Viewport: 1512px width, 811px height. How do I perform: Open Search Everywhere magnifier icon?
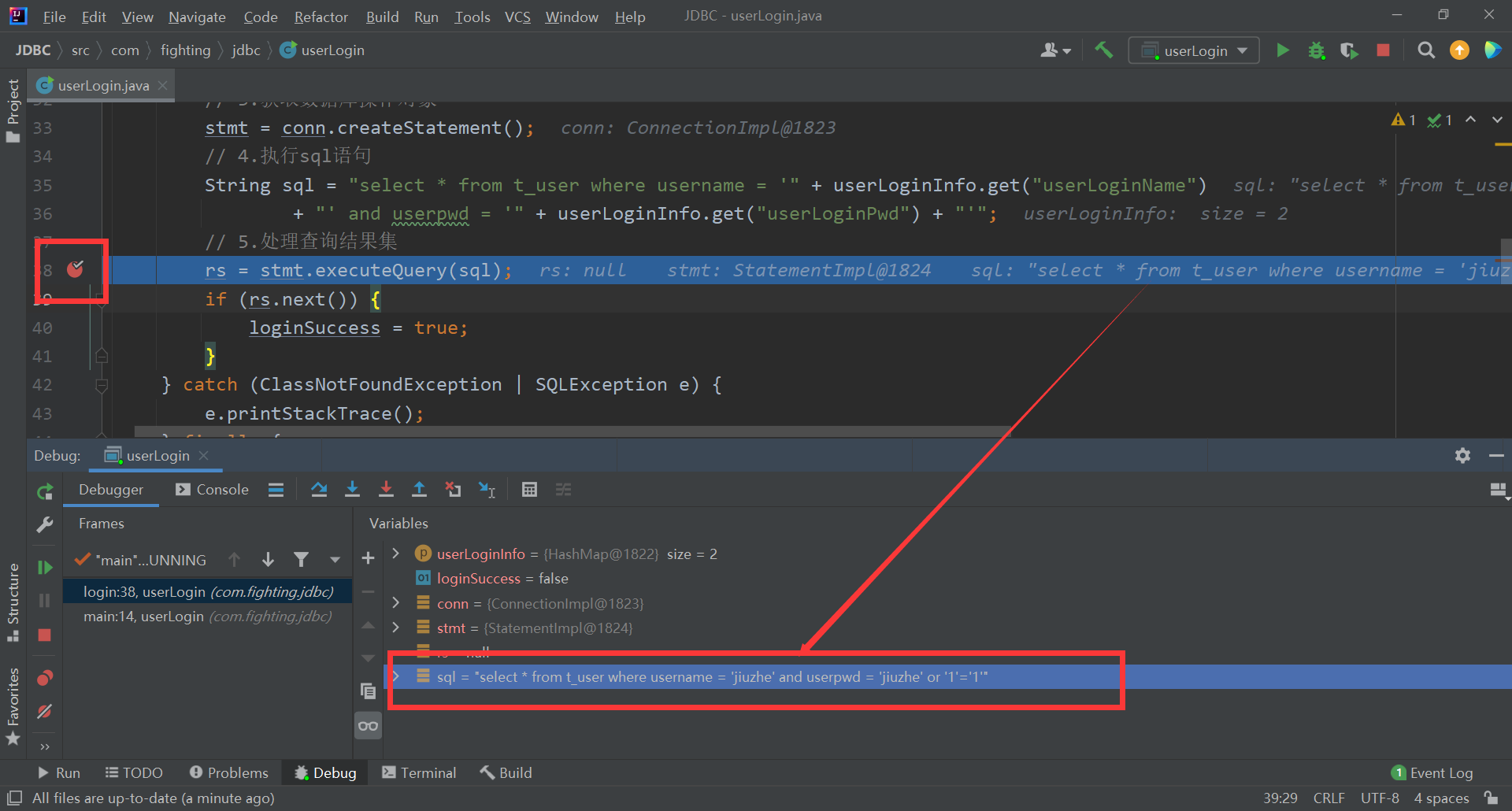point(1425,50)
